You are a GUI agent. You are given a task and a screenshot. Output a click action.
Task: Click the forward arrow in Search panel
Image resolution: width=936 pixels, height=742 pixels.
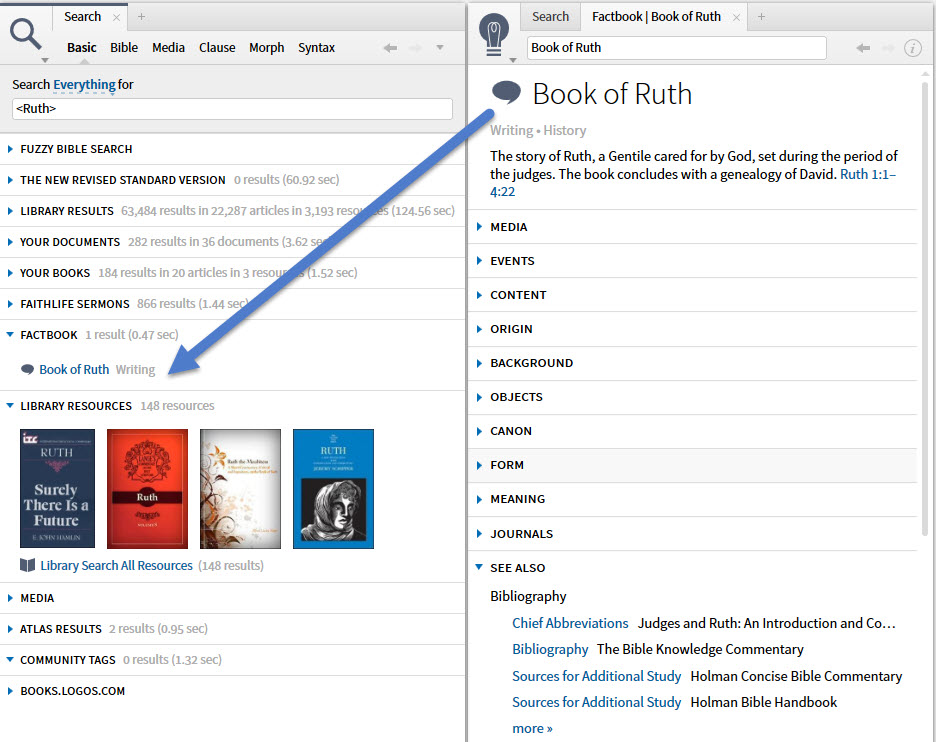coord(415,48)
